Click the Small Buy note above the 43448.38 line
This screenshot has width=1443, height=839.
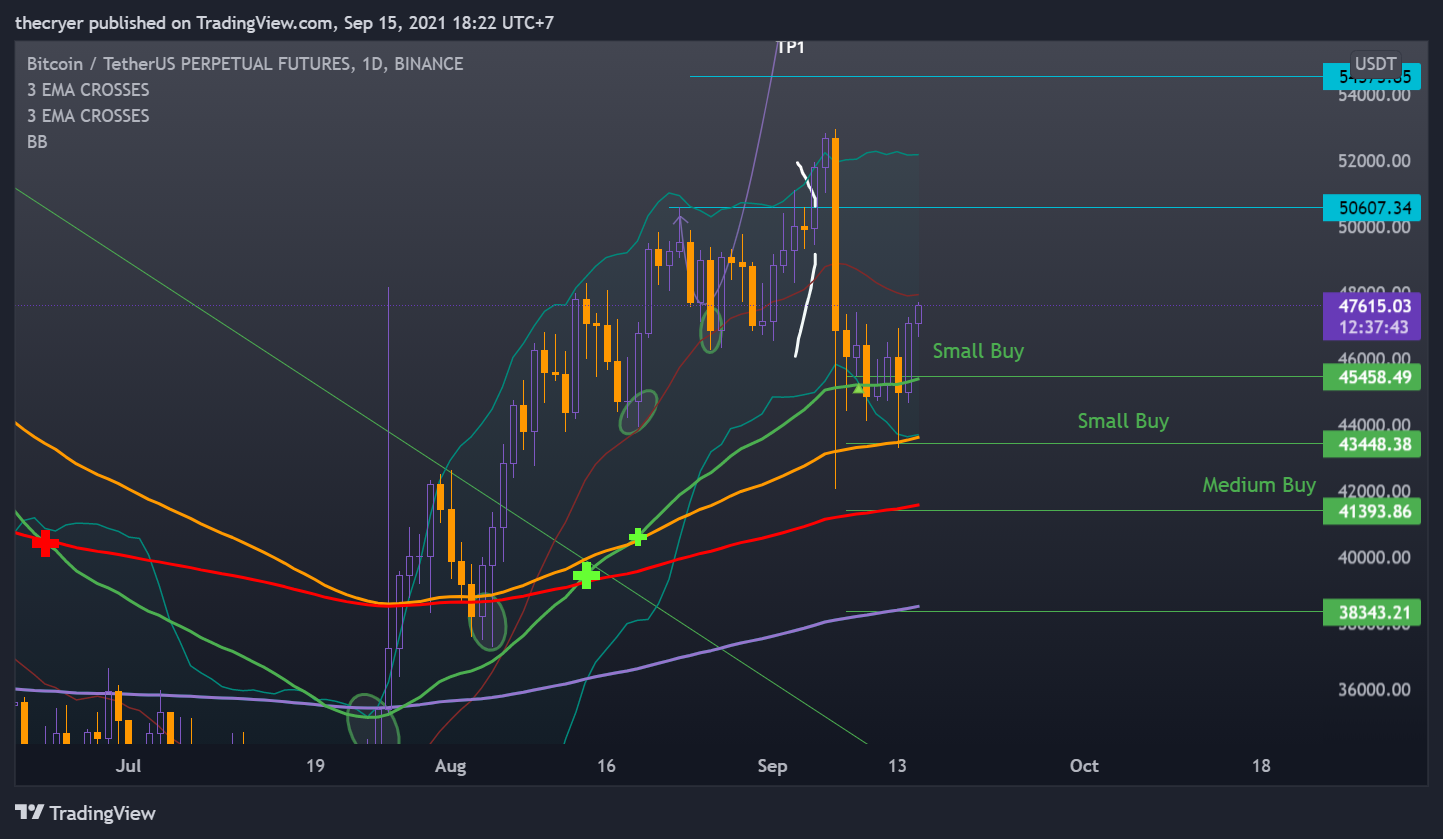[x=1123, y=421]
